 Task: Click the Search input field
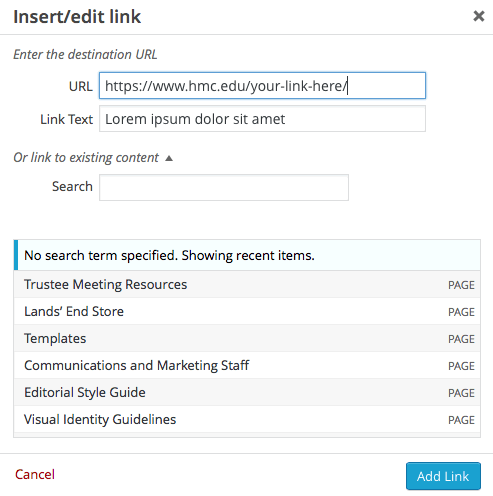(x=224, y=187)
